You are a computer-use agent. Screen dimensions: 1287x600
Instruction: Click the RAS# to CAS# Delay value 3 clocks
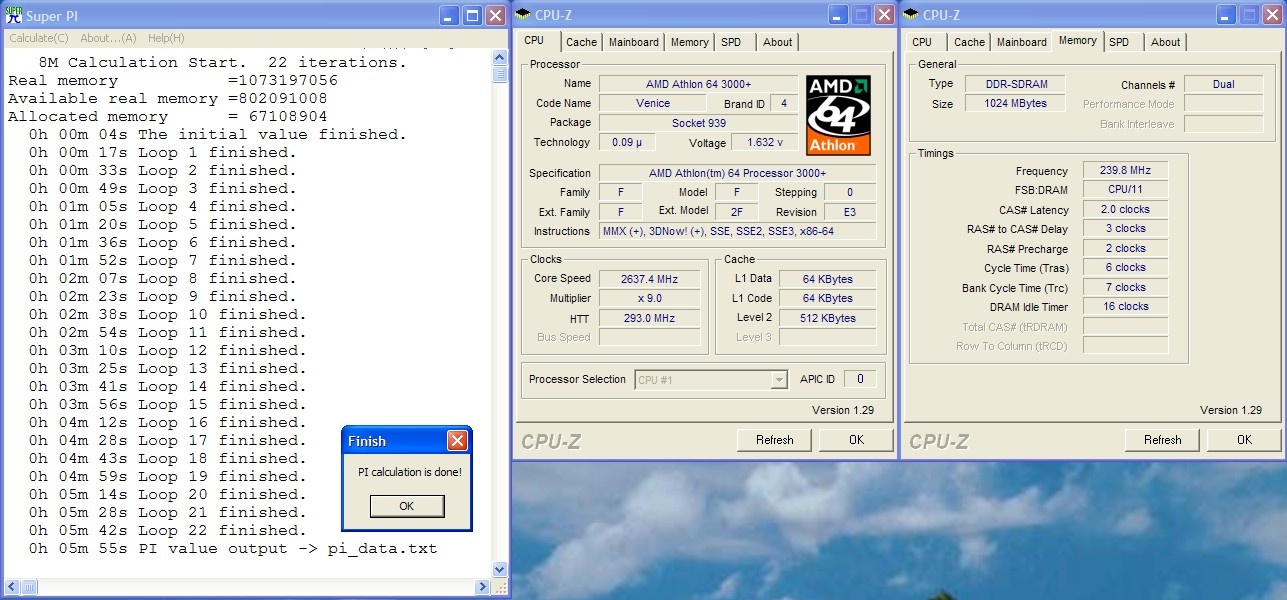[1125, 229]
